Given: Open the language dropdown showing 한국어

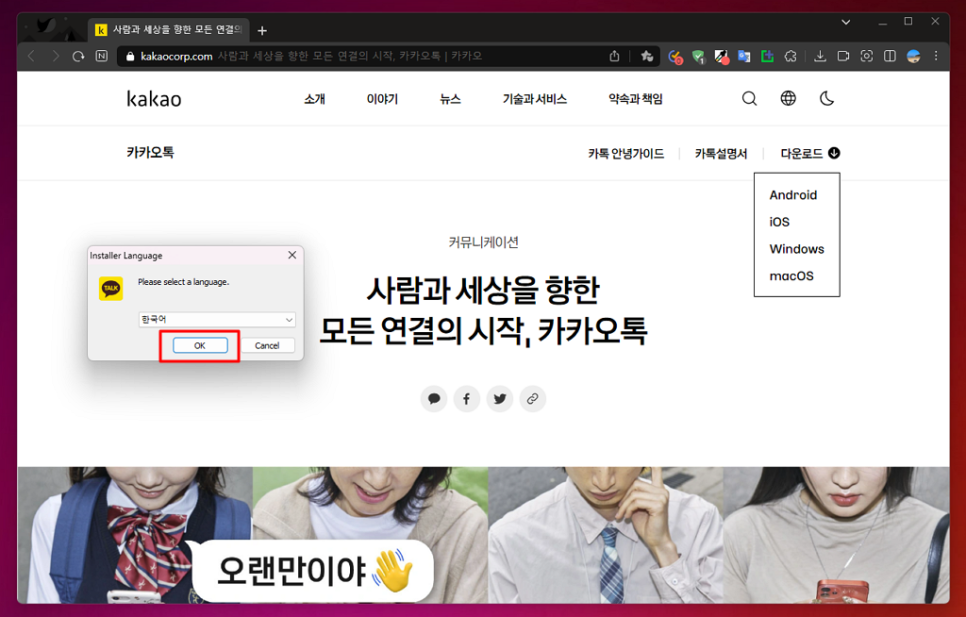Looking at the screenshot, I should tap(217, 319).
